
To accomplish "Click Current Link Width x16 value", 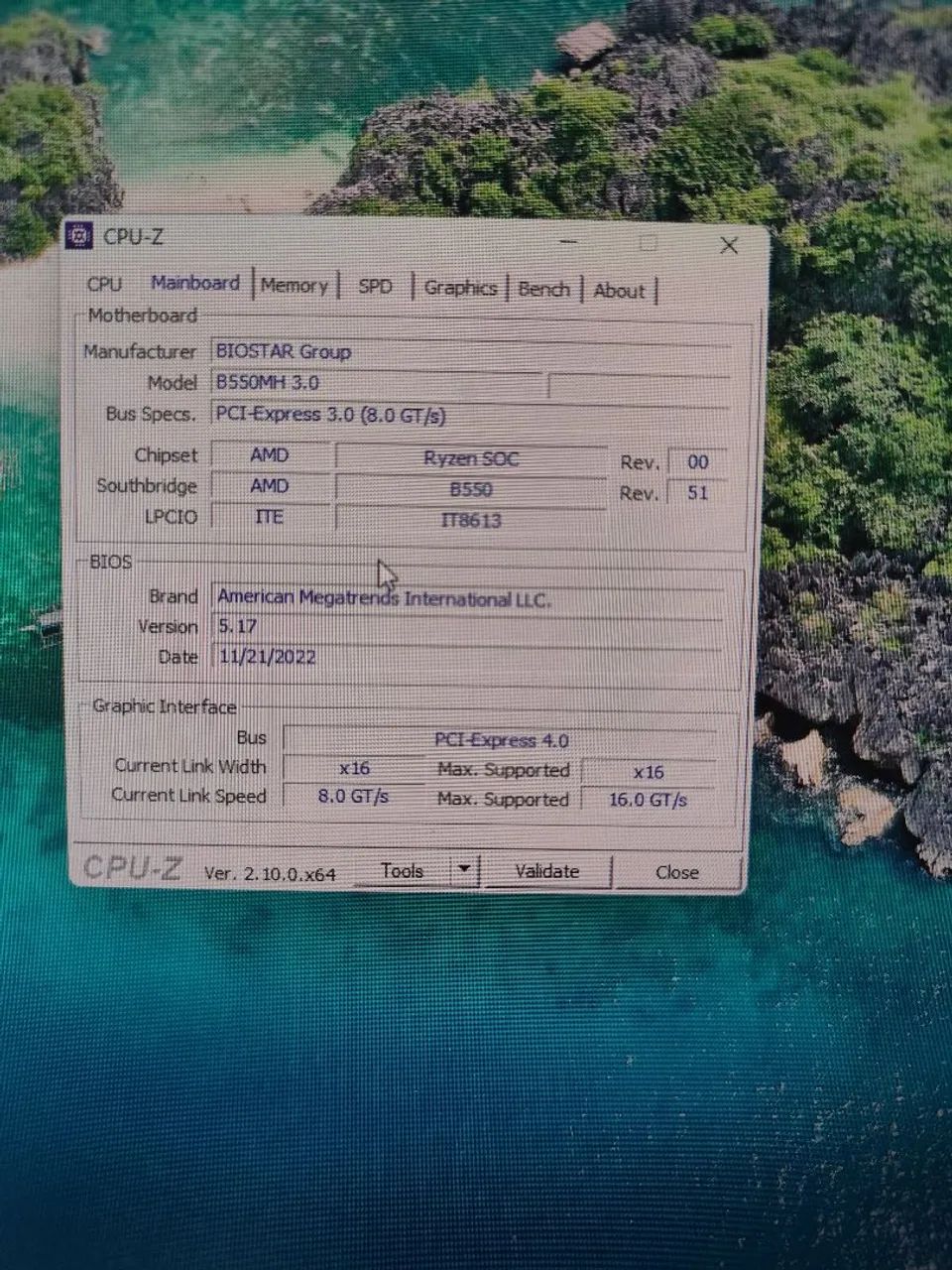I will click(354, 768).
